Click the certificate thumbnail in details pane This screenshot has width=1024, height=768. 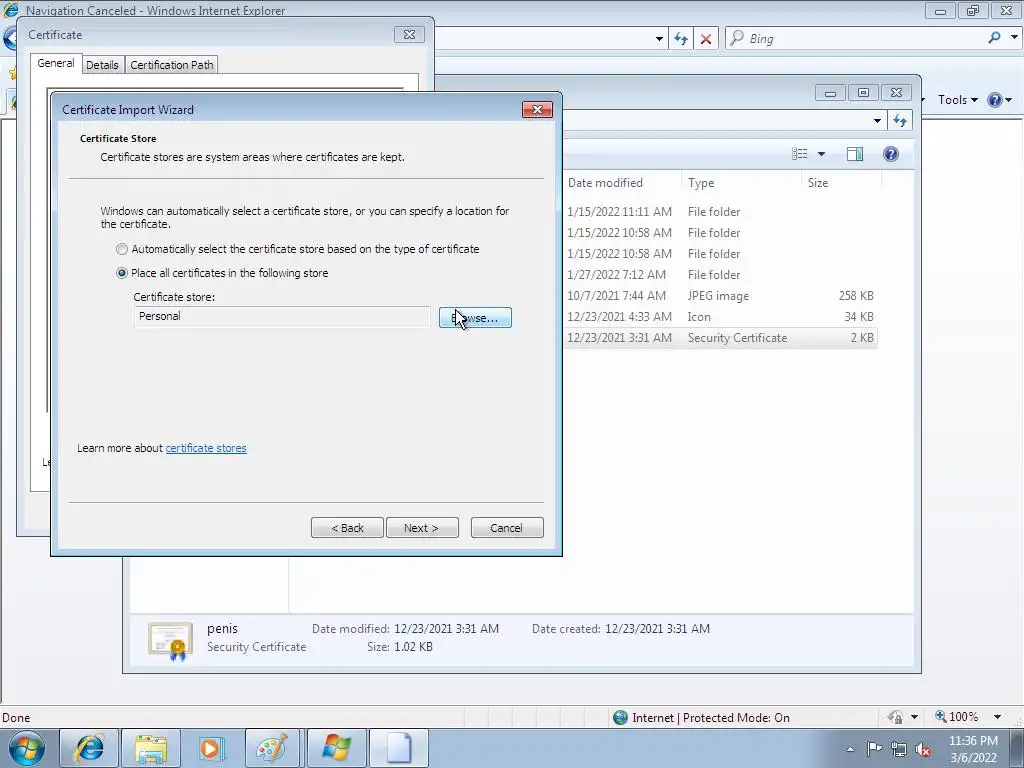(170, 641)
